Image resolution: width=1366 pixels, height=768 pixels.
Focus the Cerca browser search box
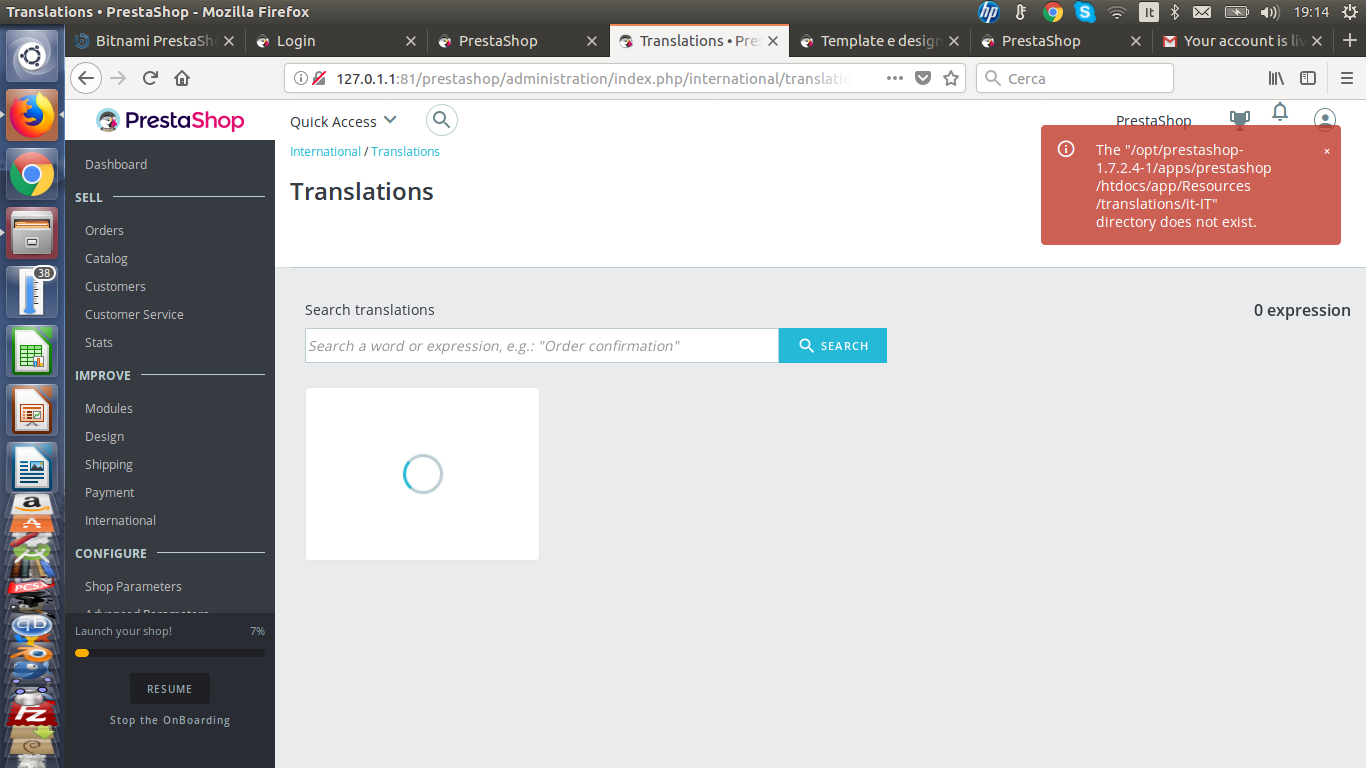(x=1075, y=78)
